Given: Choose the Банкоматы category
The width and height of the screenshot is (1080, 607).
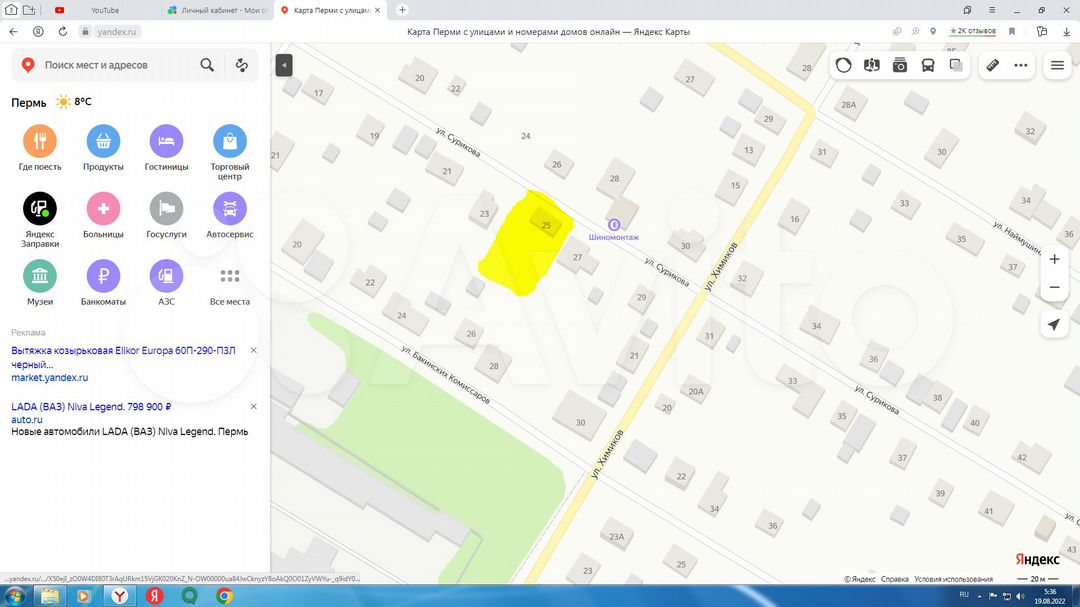Looking at the screenshot, I should (x=103, y=276).
